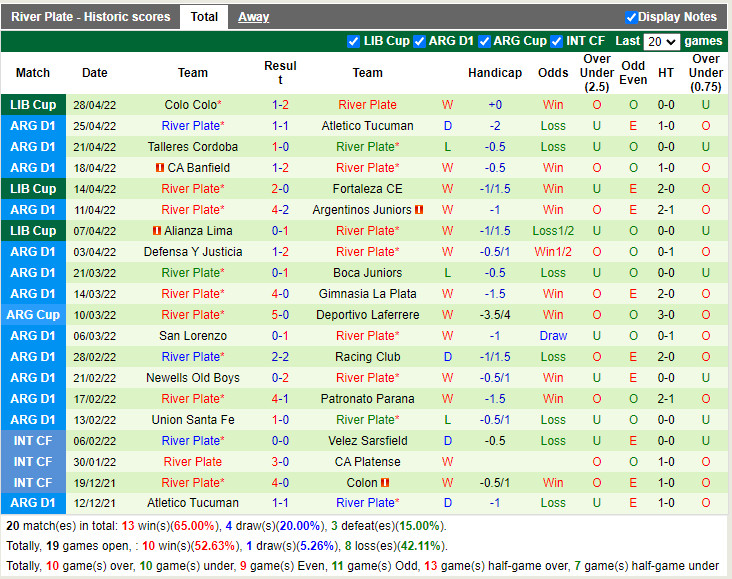Screen dimensions: 732x579
Task: Open the Last 20 games dropdown
Action: [x=661, y=42]
